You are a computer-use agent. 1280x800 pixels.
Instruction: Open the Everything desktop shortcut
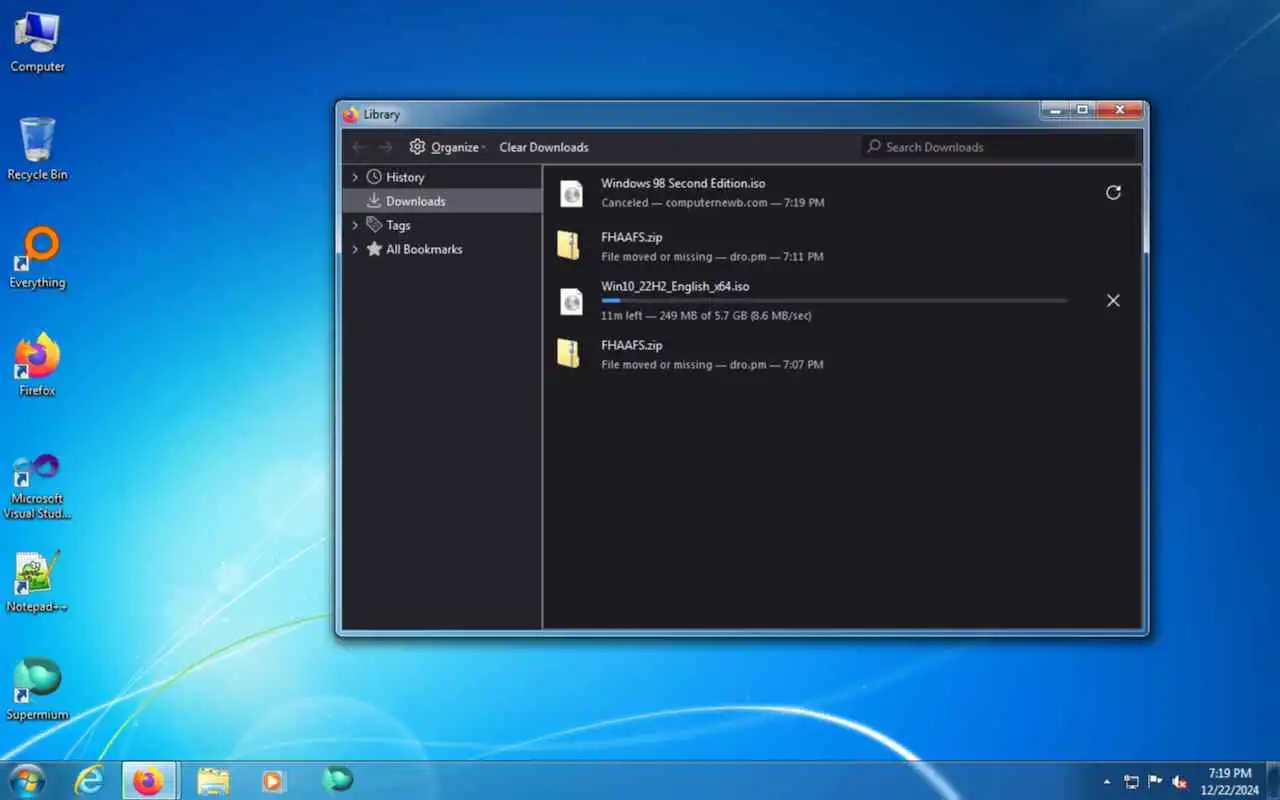[38, 257]
